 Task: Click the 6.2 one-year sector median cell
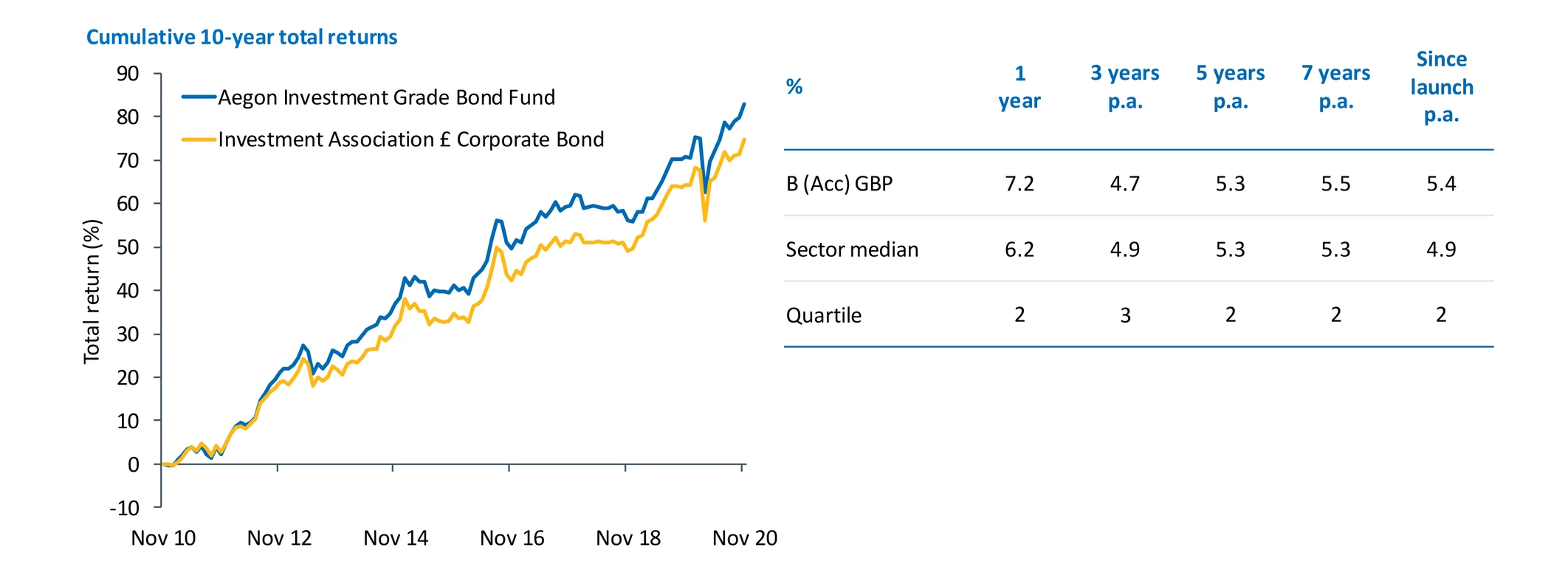(x=1019, y=250)
